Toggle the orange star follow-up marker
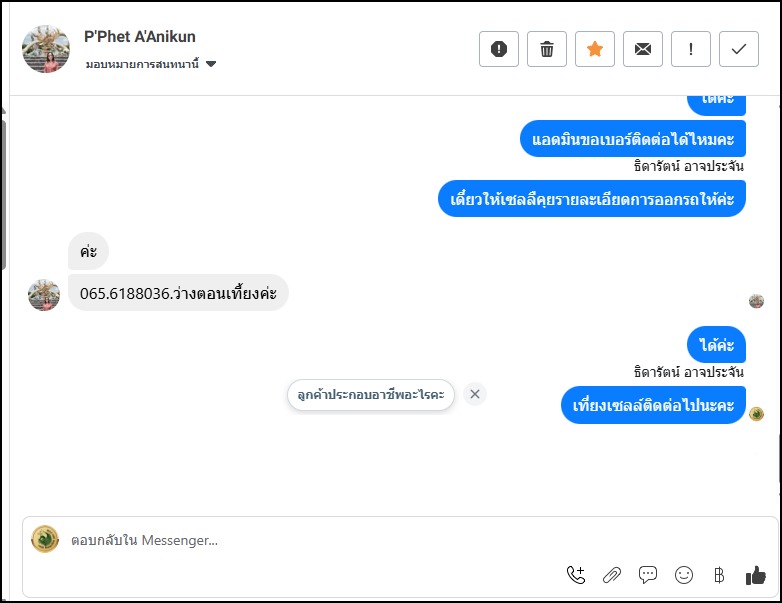This screenshot has width=782, height=603. 595,49
